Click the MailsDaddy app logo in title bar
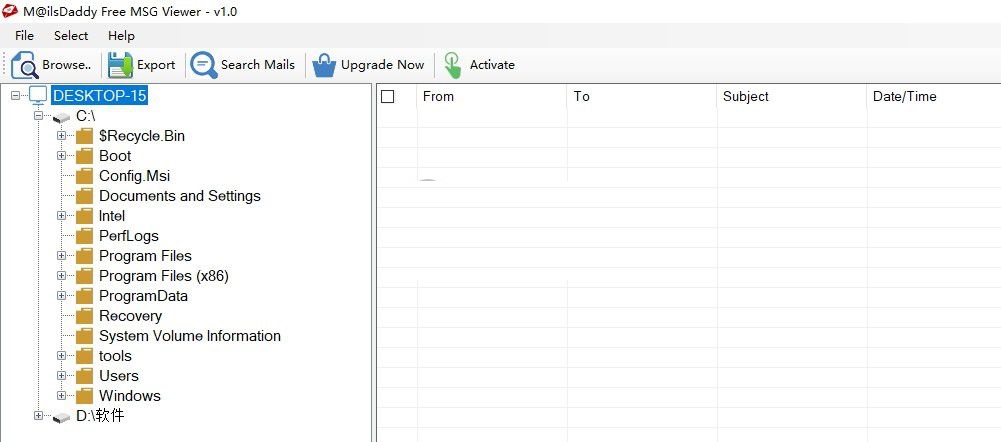The height and width of the screenshot is (442, 1001). 10,11
